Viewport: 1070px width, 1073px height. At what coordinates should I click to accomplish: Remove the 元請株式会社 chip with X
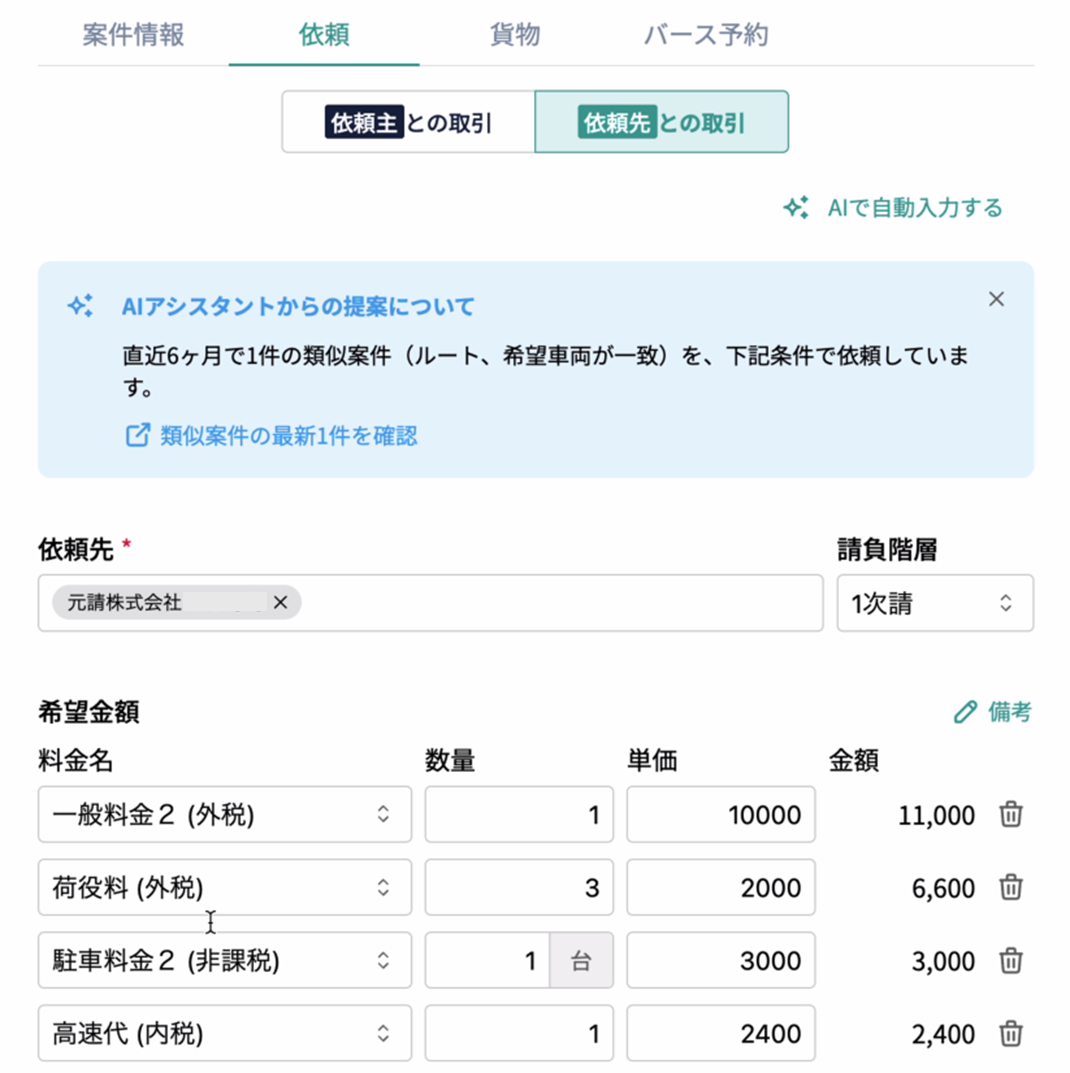[x=280, y=602]
